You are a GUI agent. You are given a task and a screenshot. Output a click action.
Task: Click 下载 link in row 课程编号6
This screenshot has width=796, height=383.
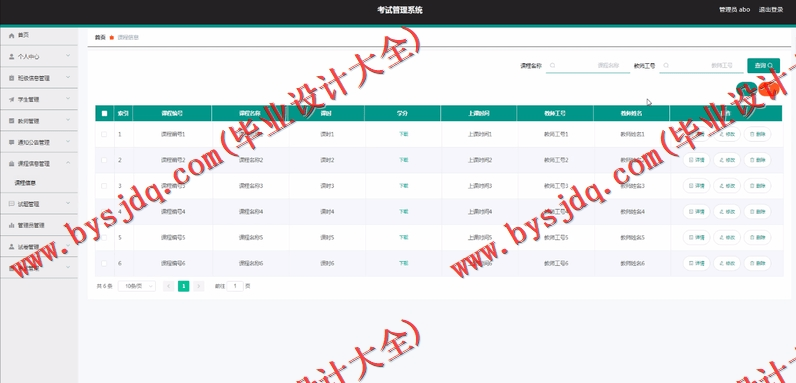403,263
